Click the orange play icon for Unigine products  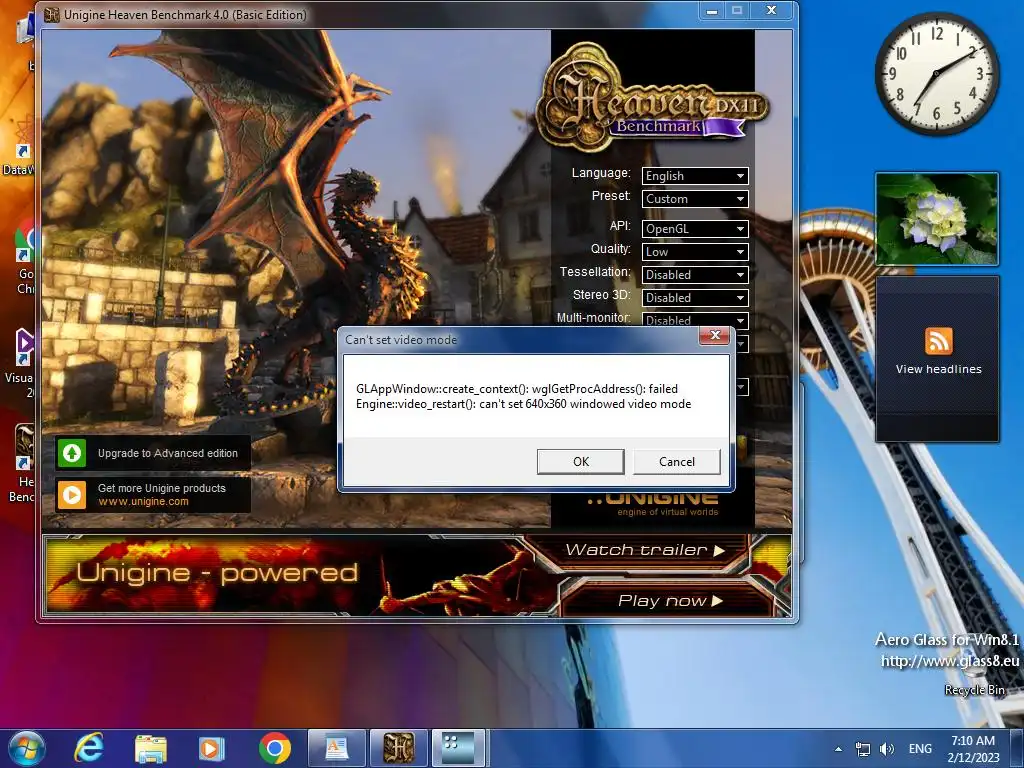(72, 495)
